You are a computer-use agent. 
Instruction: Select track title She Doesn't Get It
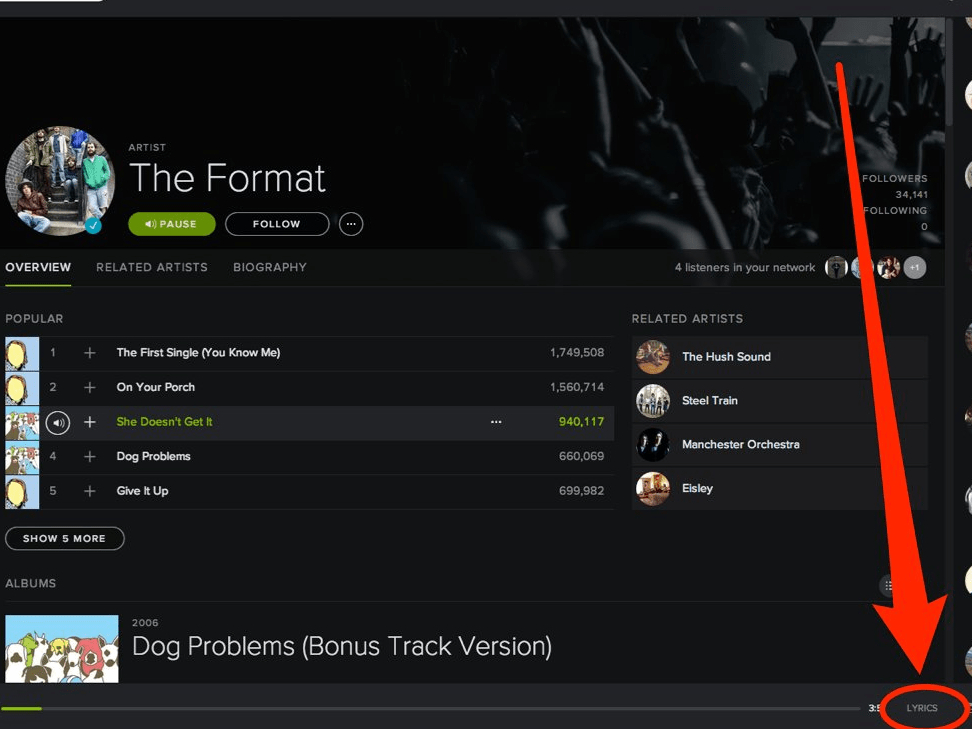(164, 422)
